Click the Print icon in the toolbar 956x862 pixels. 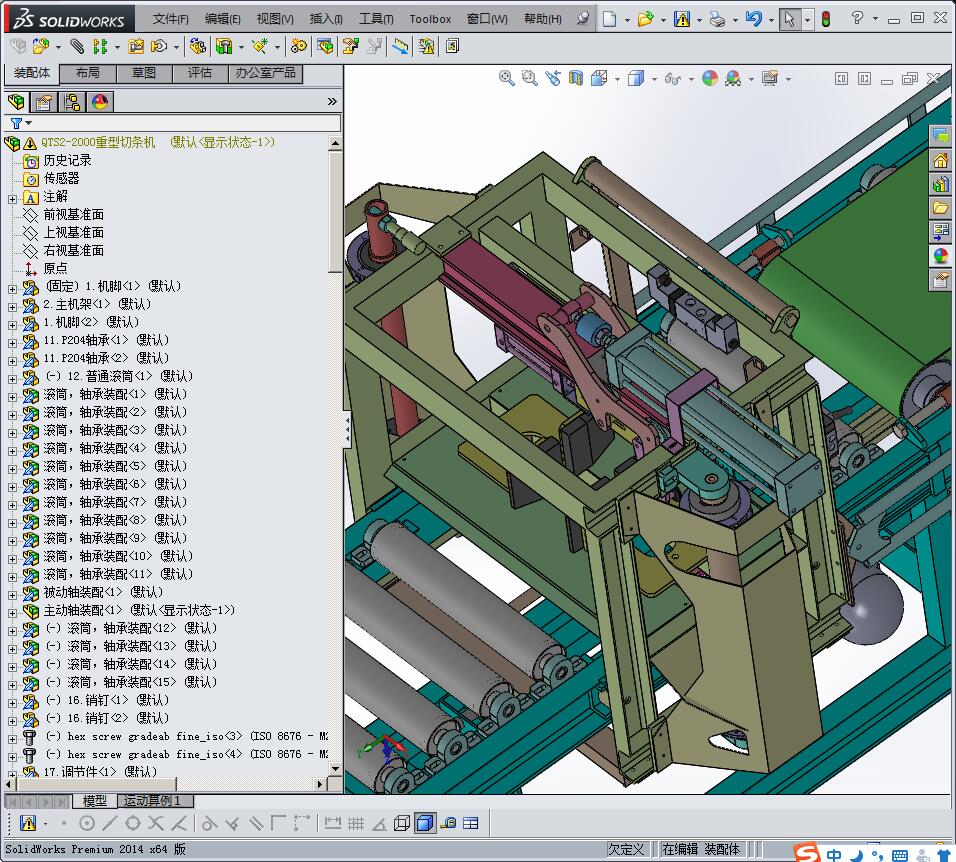tap(717, 19)
